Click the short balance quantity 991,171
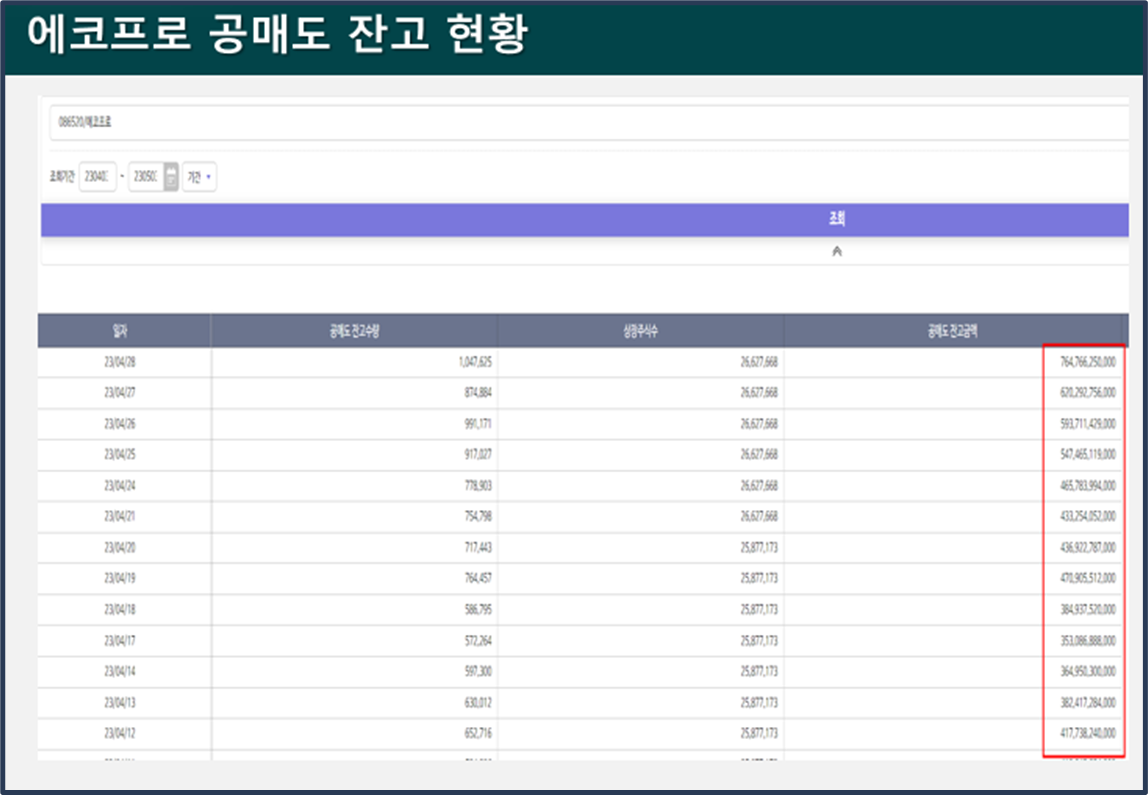 [x=478, y=424]
